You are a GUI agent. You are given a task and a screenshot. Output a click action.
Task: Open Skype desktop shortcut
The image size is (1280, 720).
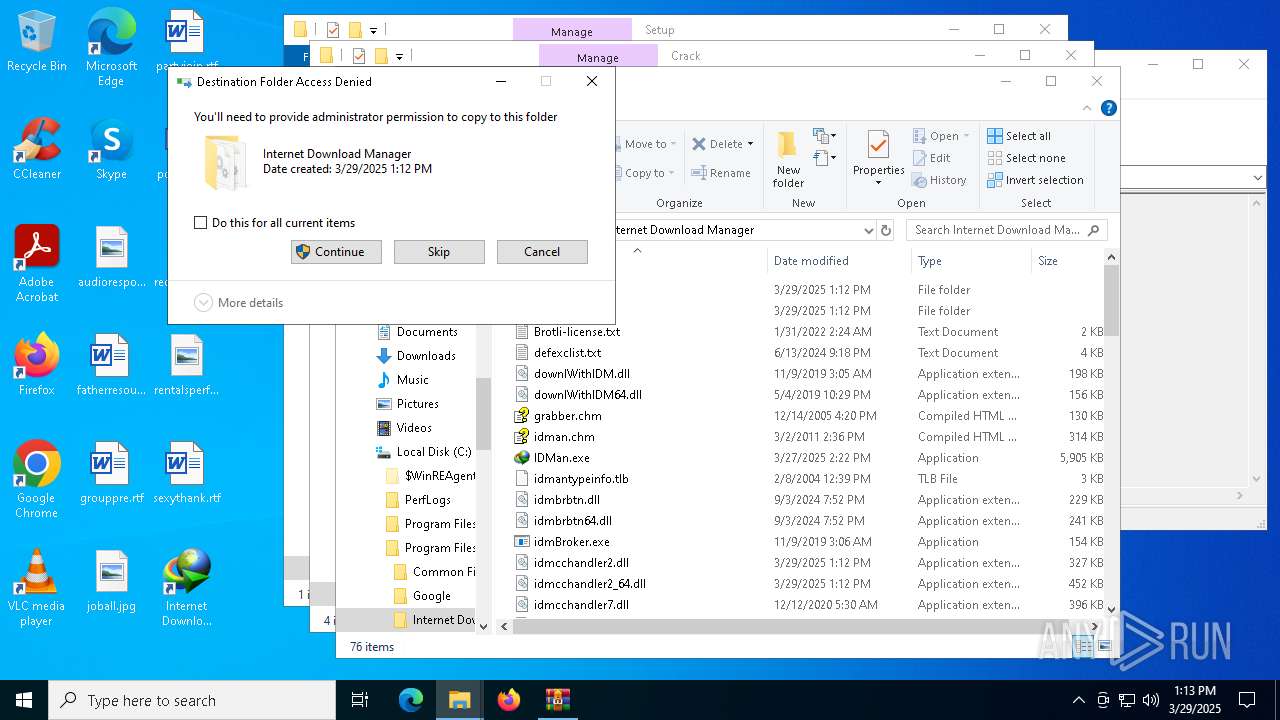tap(111, 150)
